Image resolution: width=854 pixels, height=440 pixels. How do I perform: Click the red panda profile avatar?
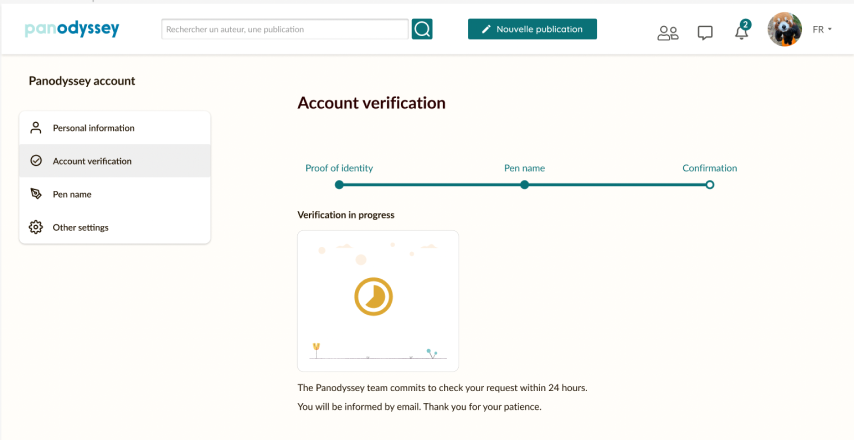pyautogui.click(x=784, y=29)
